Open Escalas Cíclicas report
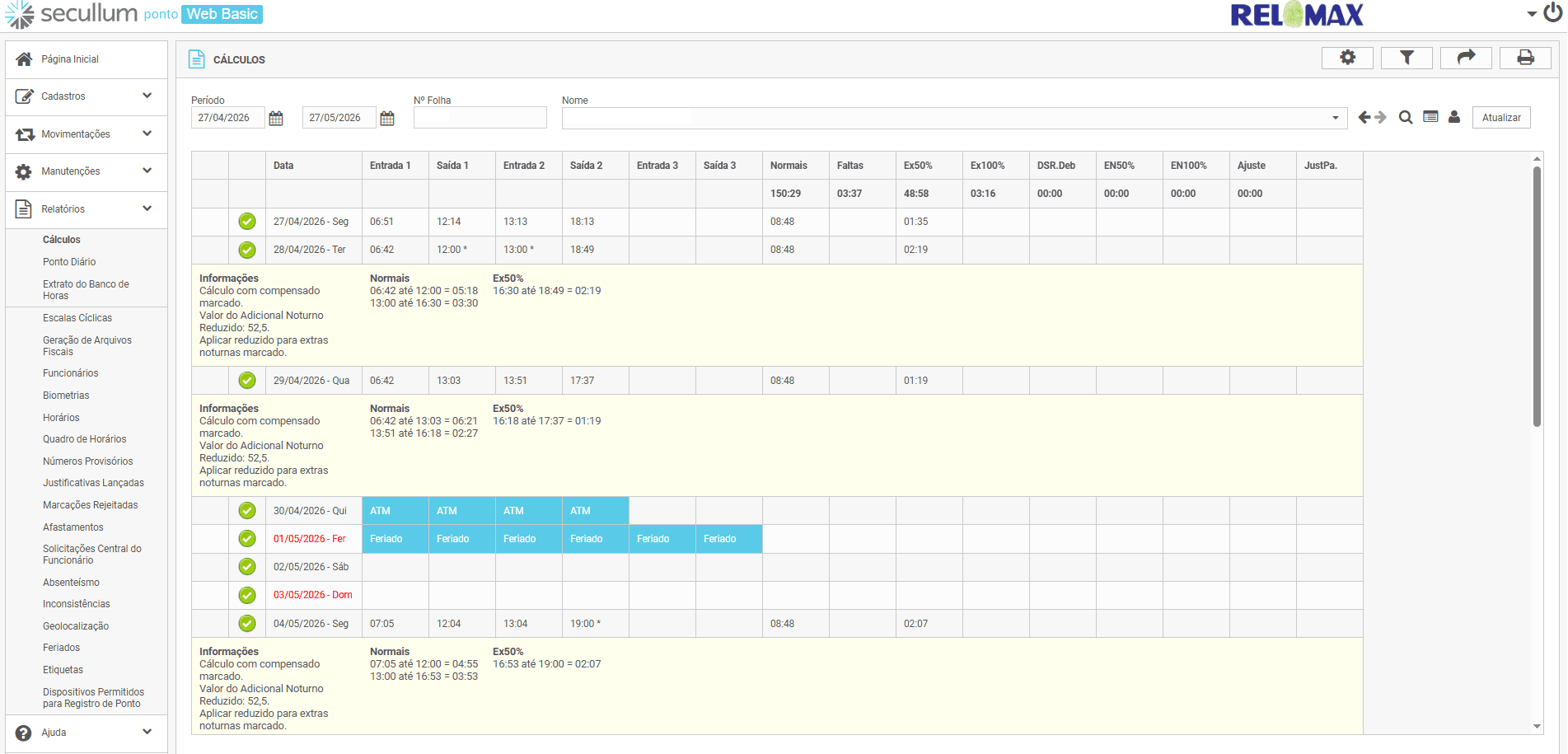Screen dimensions: 1568x754 (77, 318)
